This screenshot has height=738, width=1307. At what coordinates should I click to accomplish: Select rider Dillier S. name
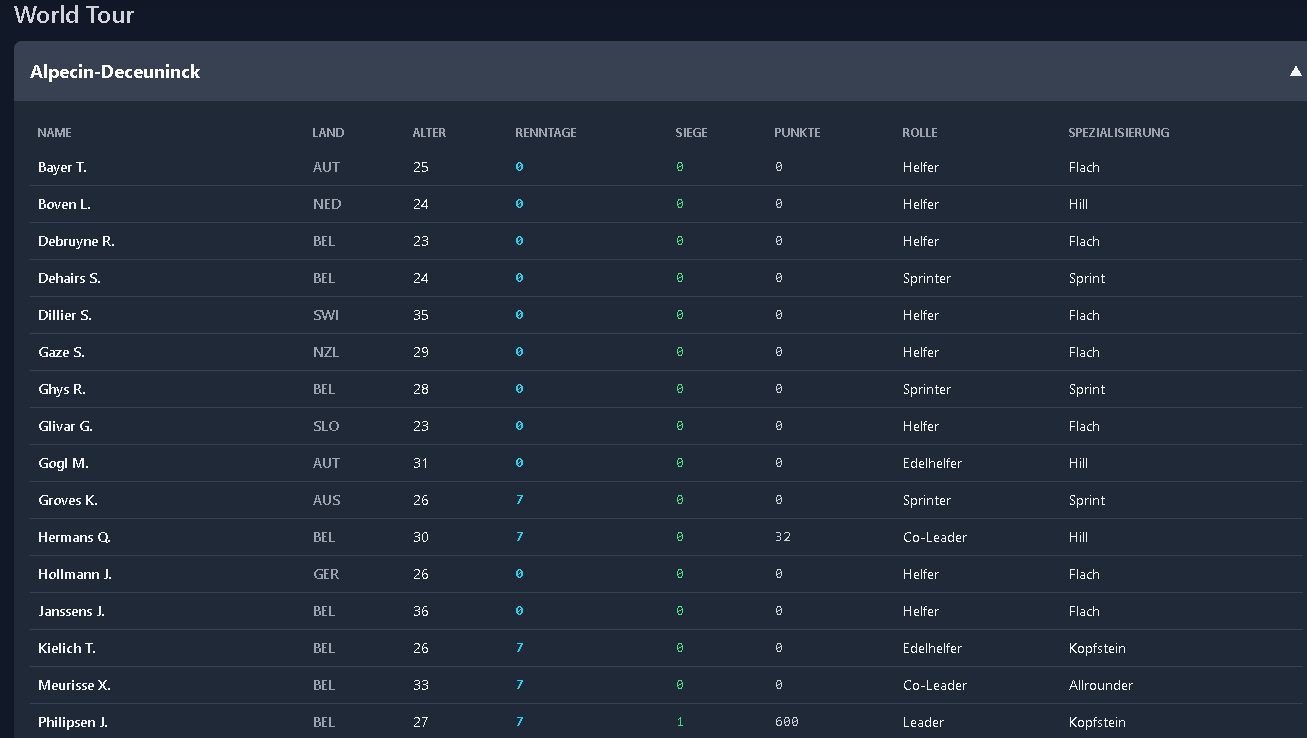click(64, 315)
